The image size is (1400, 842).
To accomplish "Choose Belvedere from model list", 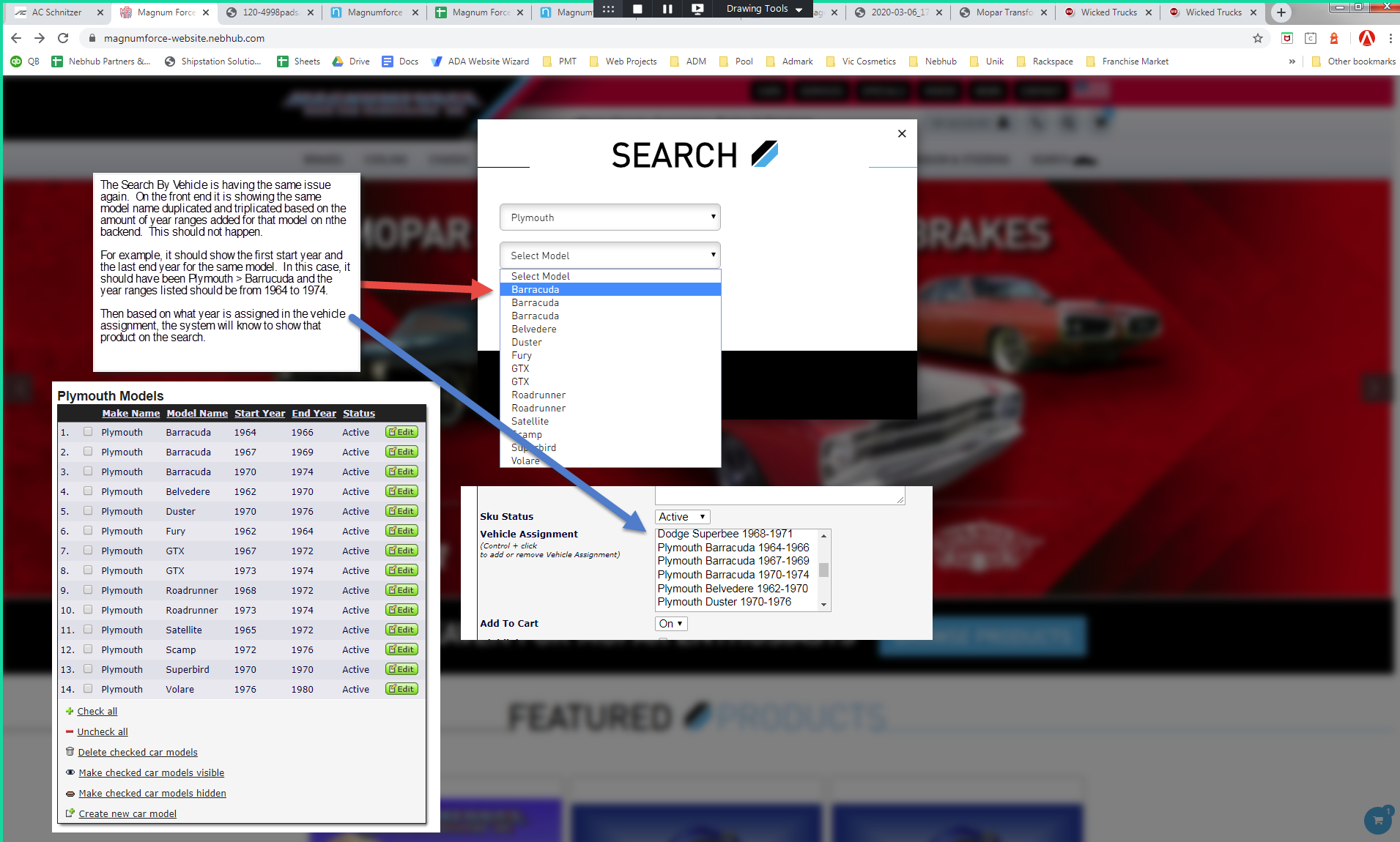I will pyautogui.click(x=610, y=329).
